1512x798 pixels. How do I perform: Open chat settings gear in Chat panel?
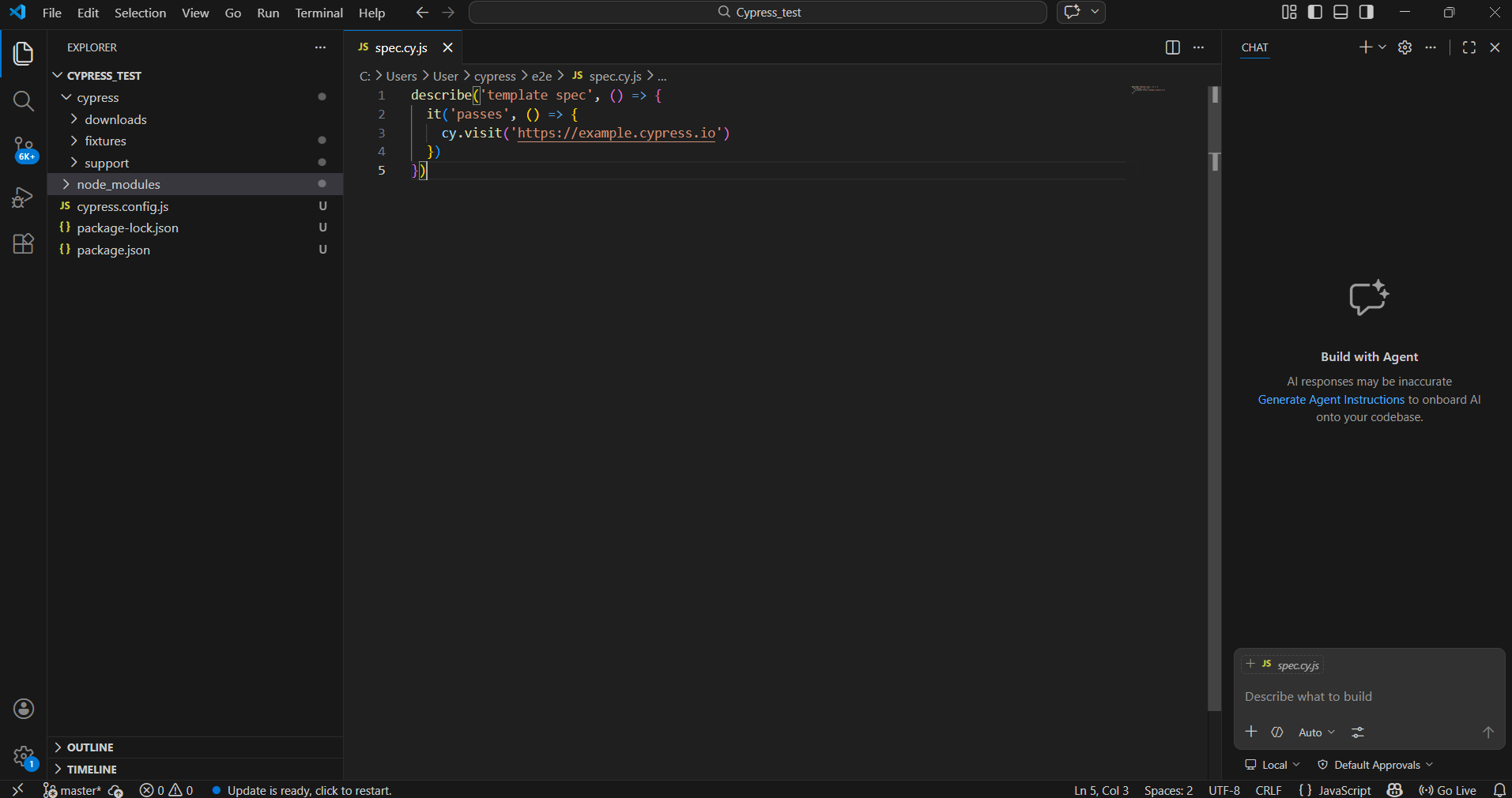coord(1405,47)
